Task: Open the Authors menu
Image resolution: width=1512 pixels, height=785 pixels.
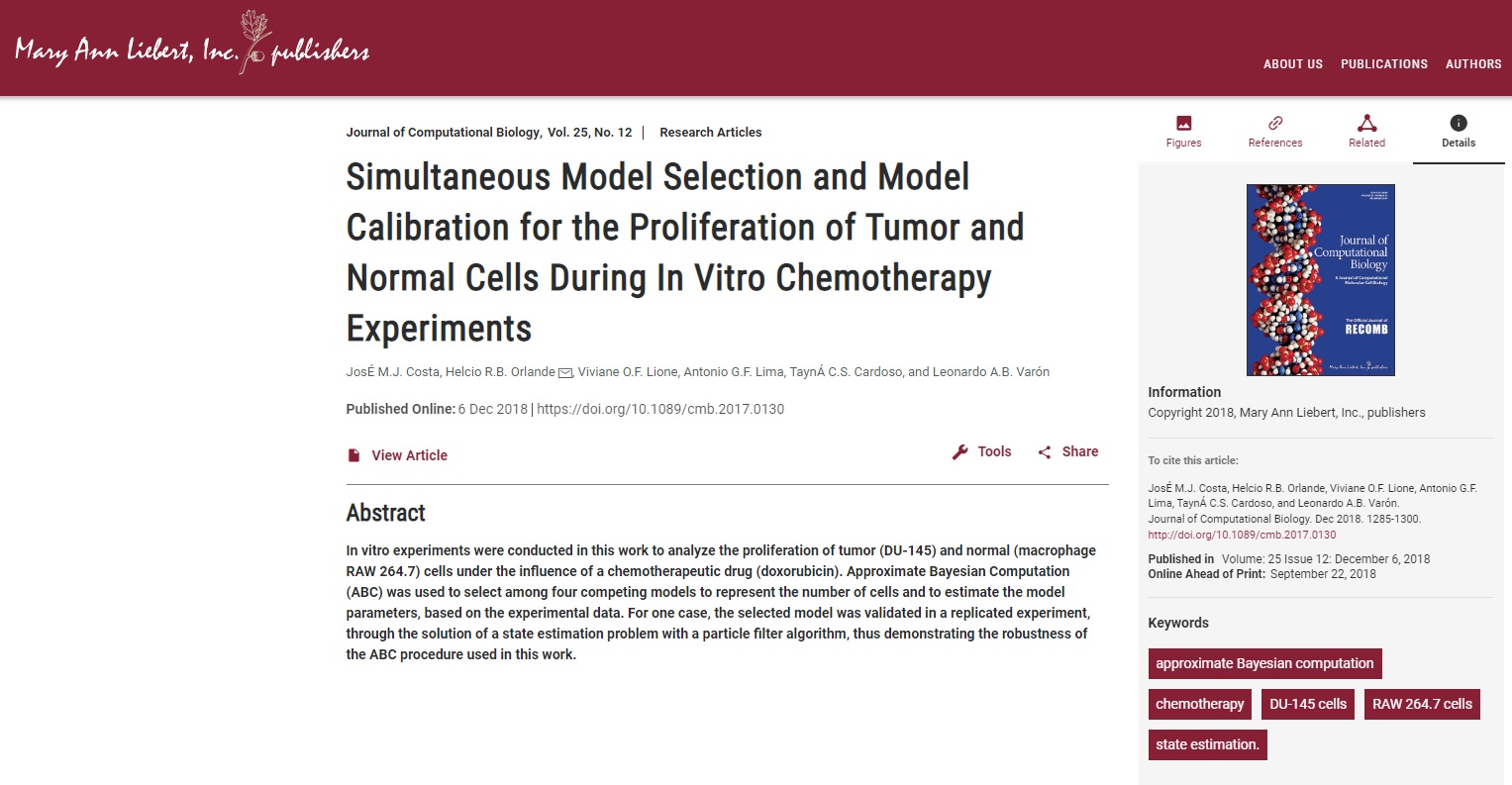Action: click(1472, 64)
